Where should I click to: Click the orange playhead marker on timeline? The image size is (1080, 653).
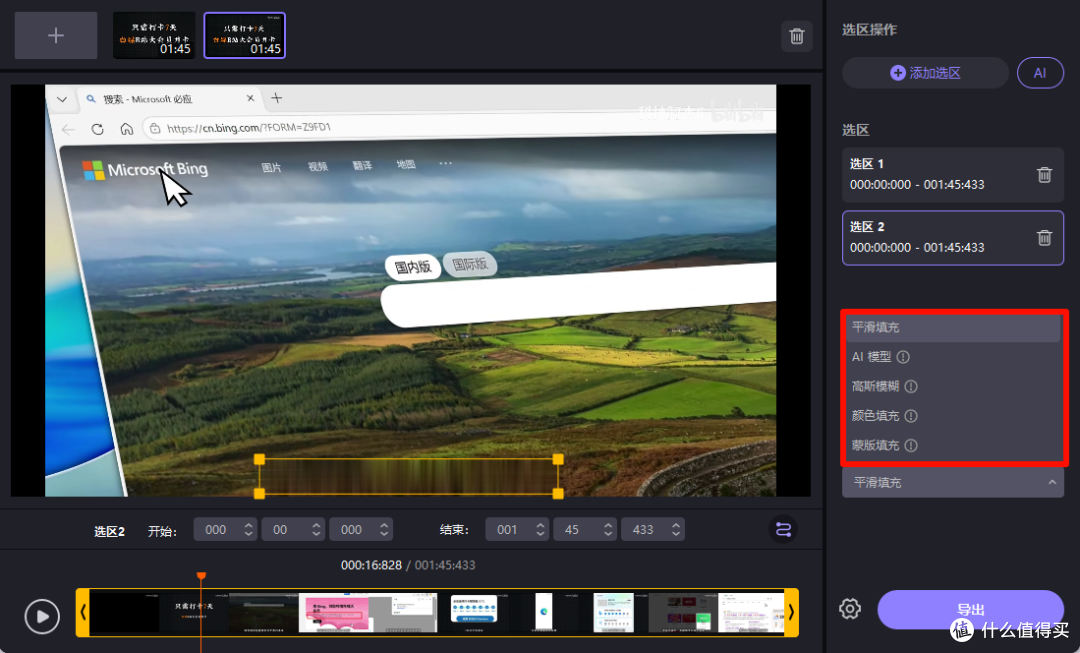(x=201, y=576)
